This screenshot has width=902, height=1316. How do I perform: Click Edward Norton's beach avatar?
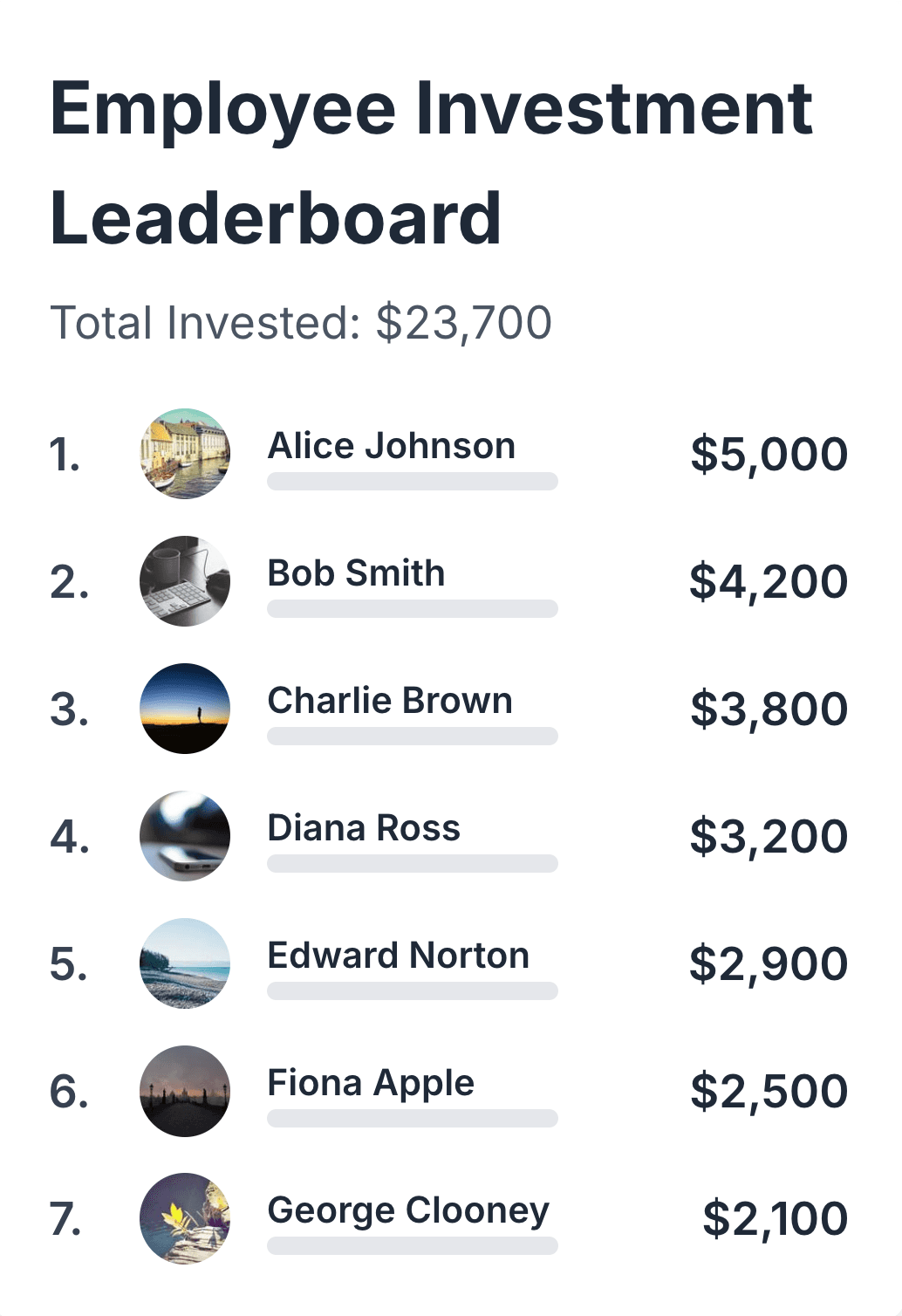pyautogui.click(x=185, y=963)
